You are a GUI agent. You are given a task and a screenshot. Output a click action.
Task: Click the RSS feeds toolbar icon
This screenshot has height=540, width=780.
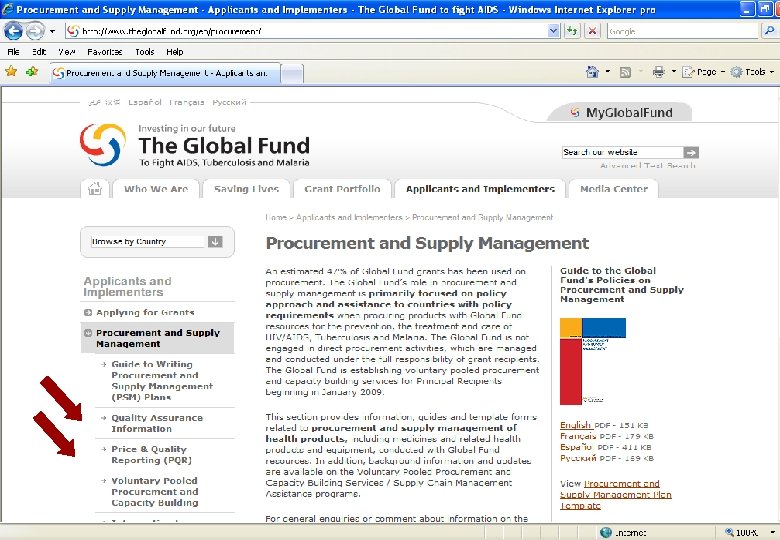625,73
